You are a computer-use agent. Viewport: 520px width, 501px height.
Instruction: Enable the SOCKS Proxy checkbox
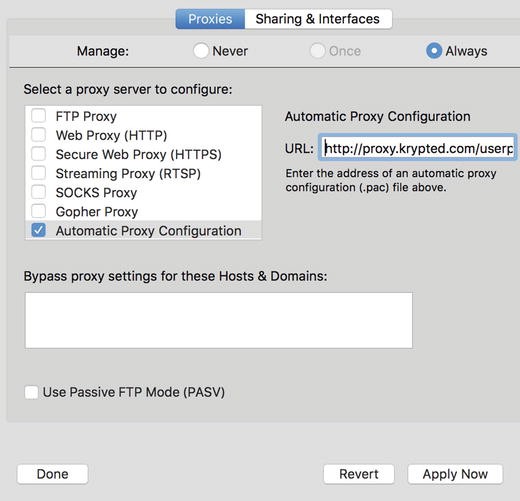[38, 192]
